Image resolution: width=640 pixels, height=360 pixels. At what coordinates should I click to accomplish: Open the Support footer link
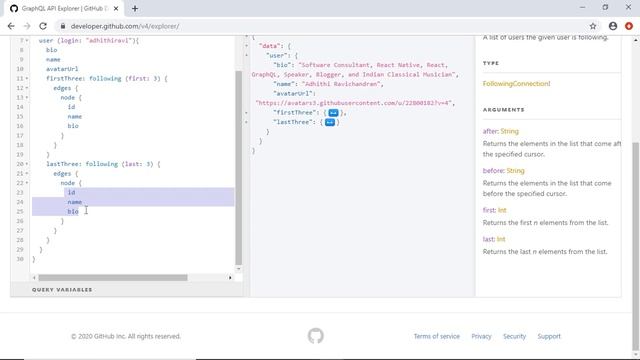(549, 336)
